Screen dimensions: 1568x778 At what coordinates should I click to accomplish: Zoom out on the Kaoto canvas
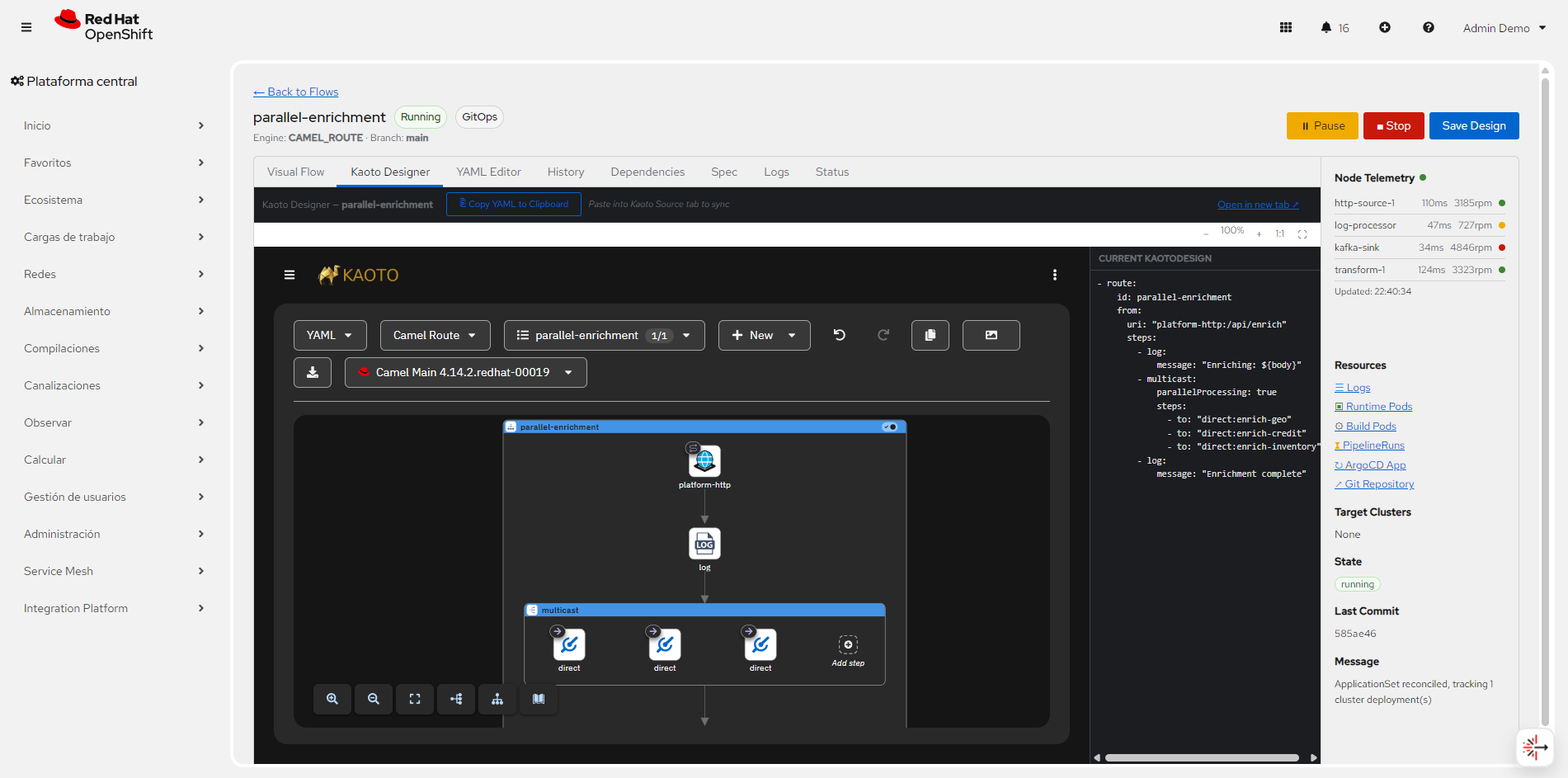coord(374,699)
